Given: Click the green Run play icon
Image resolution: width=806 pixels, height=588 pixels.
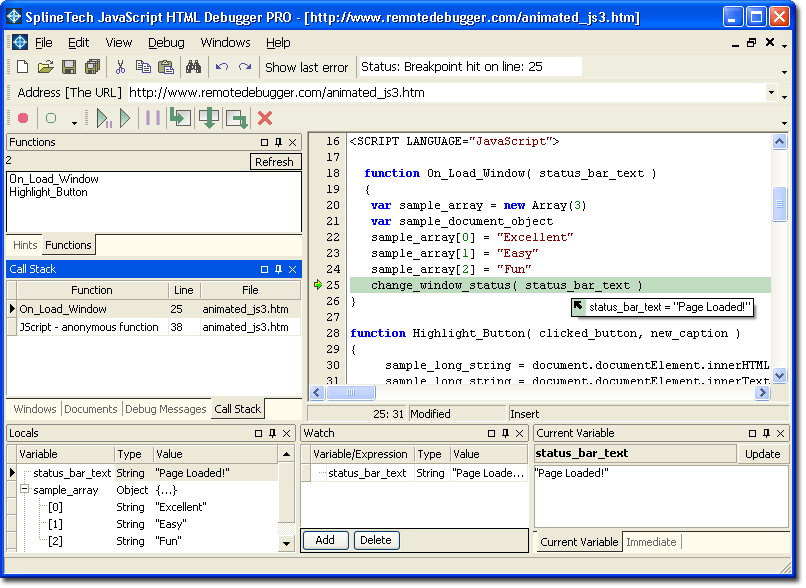Looking at the screenshot, I should click(125, 118).
